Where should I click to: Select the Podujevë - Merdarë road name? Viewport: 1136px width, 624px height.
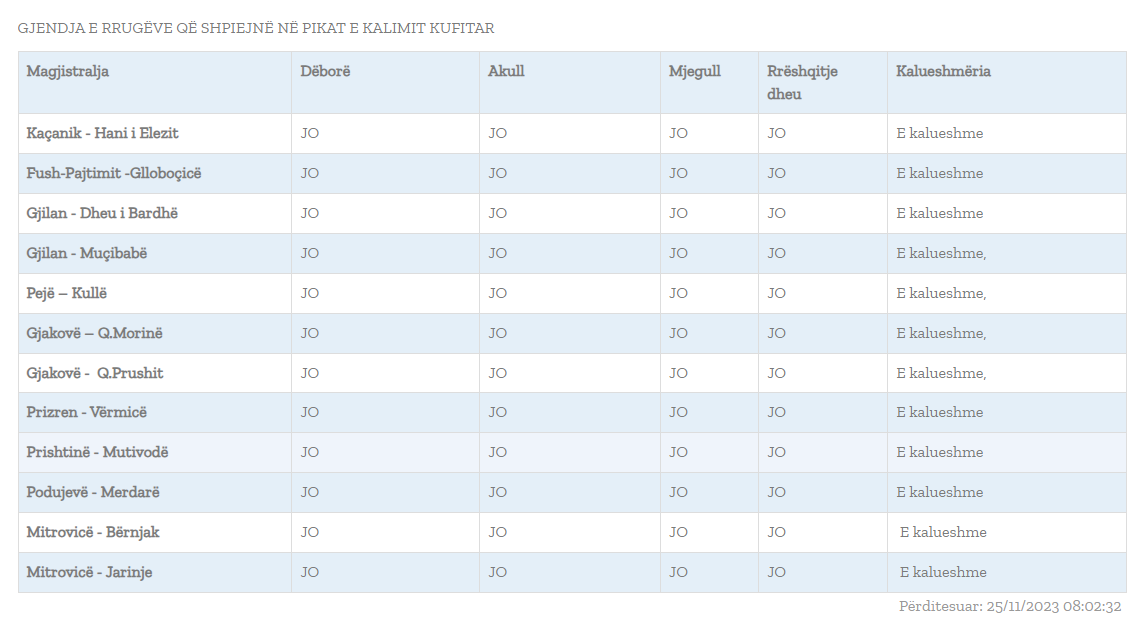tap(93, 492)
